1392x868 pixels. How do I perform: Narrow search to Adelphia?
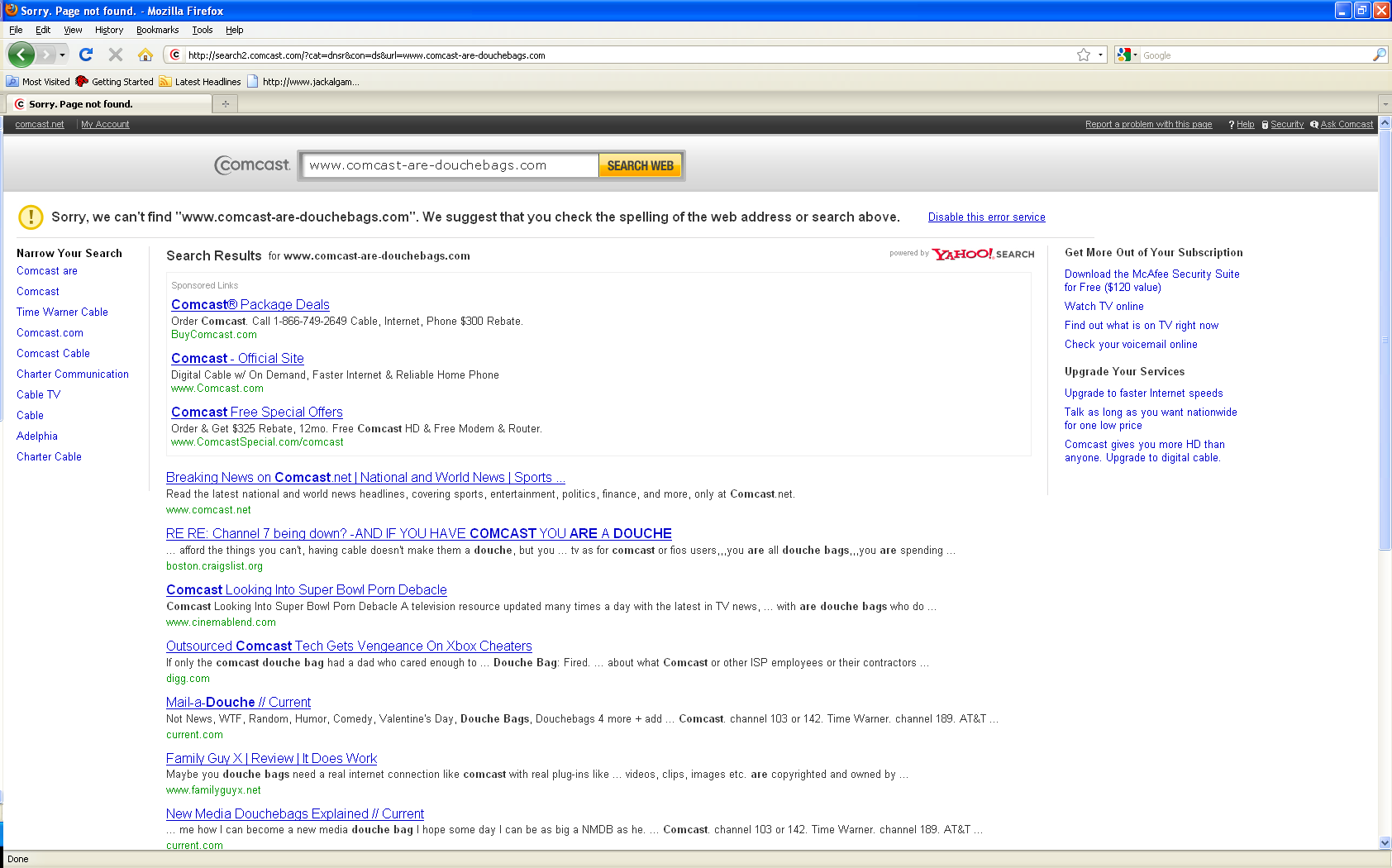(x=37, y=436)
